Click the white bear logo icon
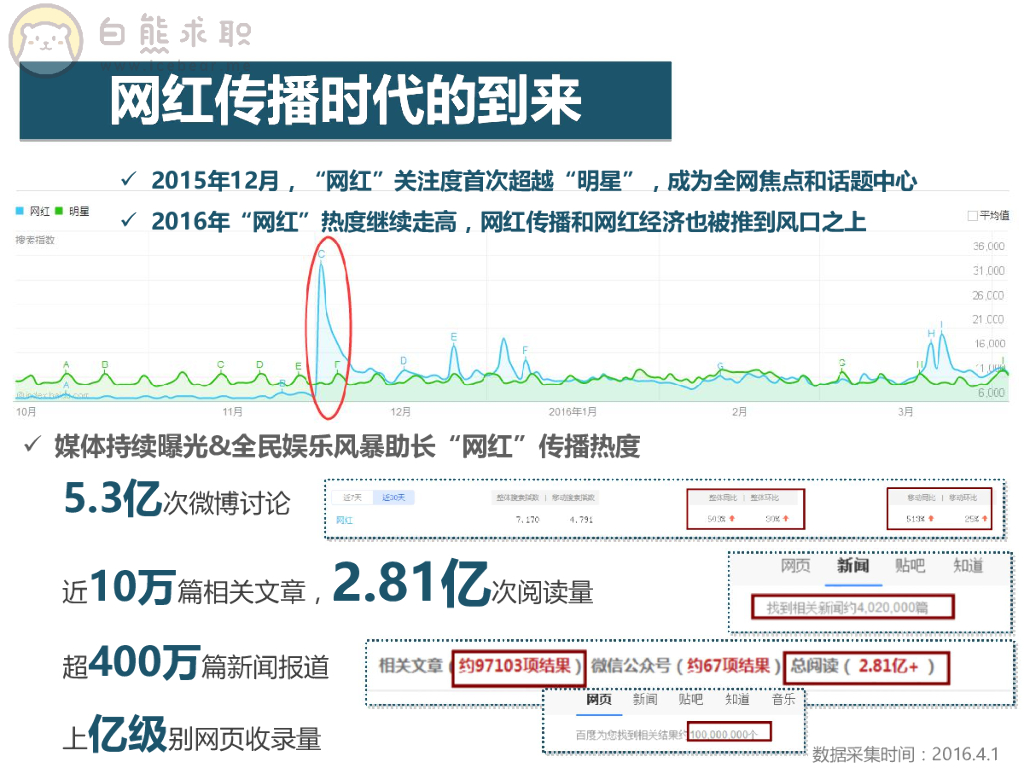The height and width of the screenshot is (768, 1024). point(45,39)
